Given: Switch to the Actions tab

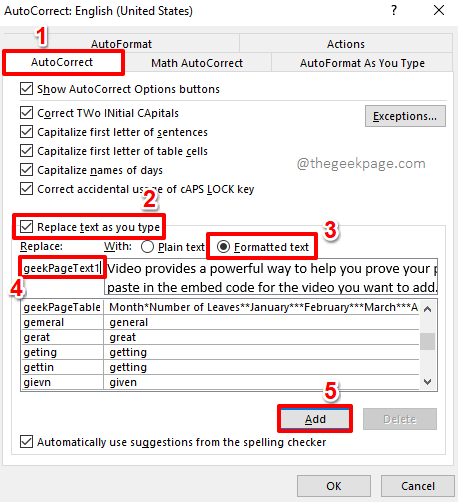Looking at the screenshot, I should [x=346, y=44].
